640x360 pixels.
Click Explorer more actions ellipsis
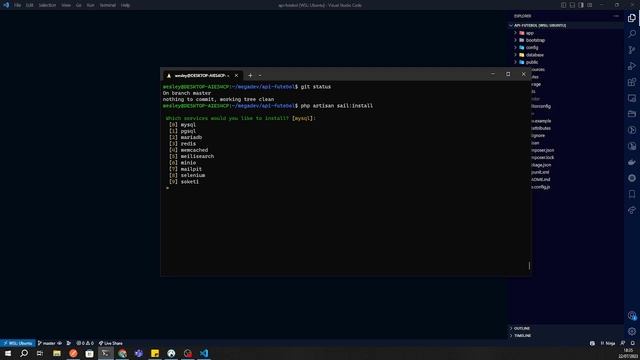point(616,16)
